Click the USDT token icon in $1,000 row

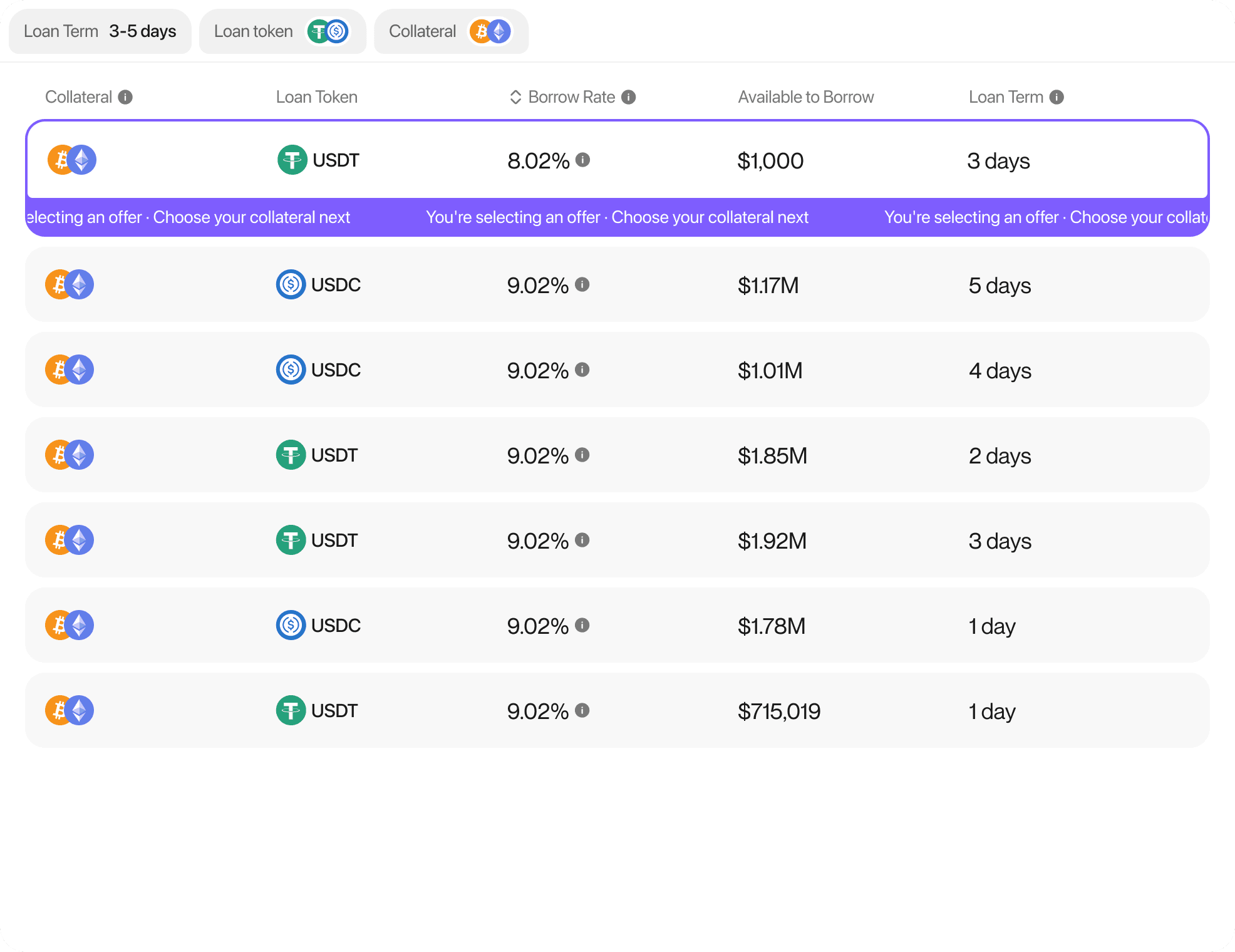click(x=292, y=160)
